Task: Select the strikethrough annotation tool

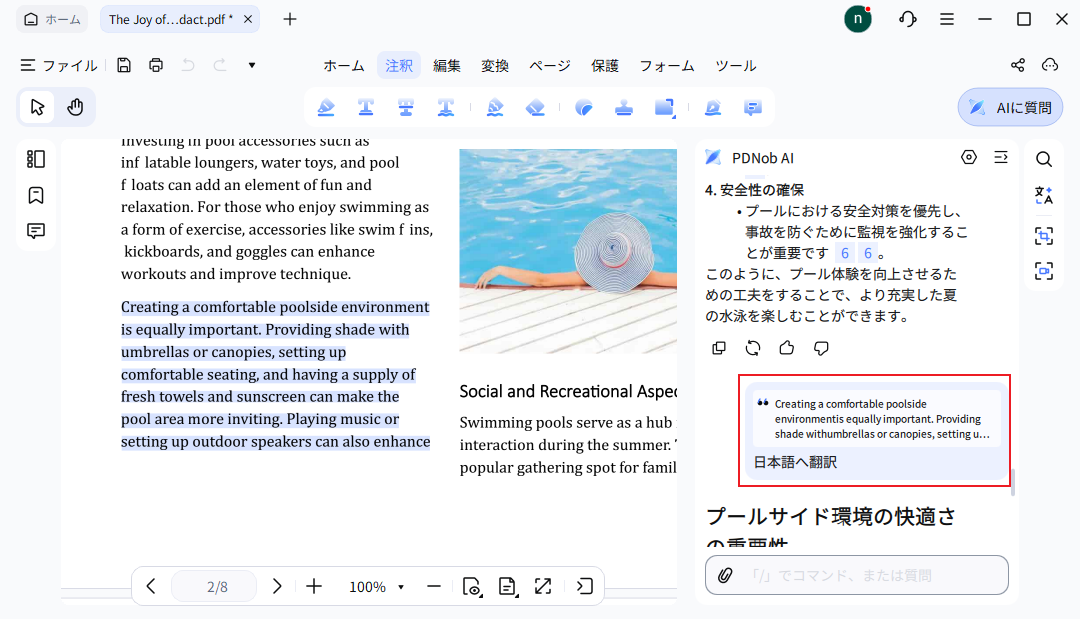Action: pyautogui.click(x=405, y=106)
